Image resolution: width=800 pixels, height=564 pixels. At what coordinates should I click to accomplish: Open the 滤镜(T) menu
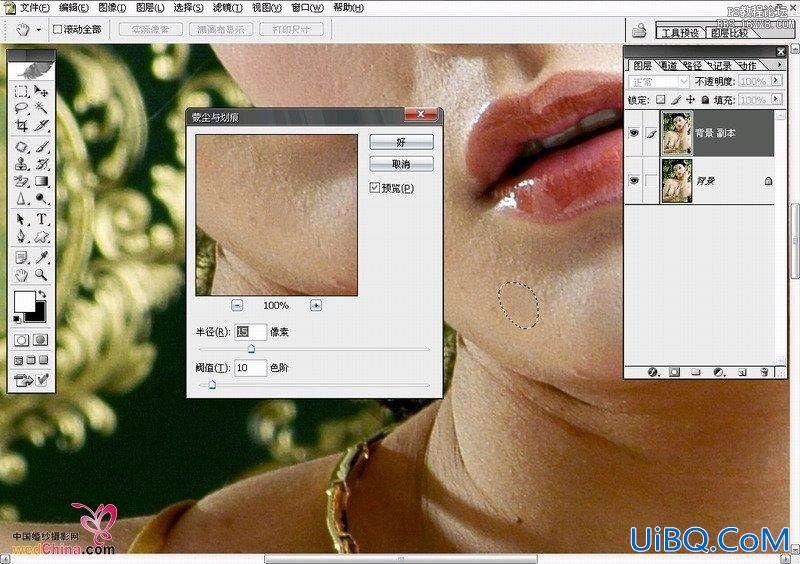pos(228,8)
